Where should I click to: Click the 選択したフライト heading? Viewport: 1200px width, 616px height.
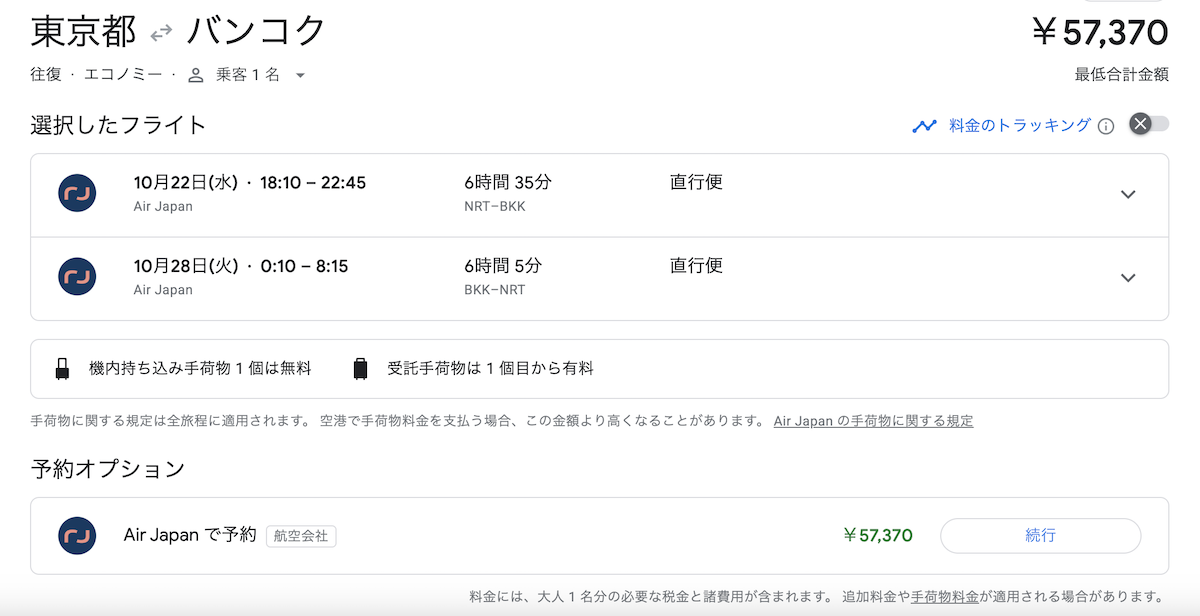(x=119, y=125)
